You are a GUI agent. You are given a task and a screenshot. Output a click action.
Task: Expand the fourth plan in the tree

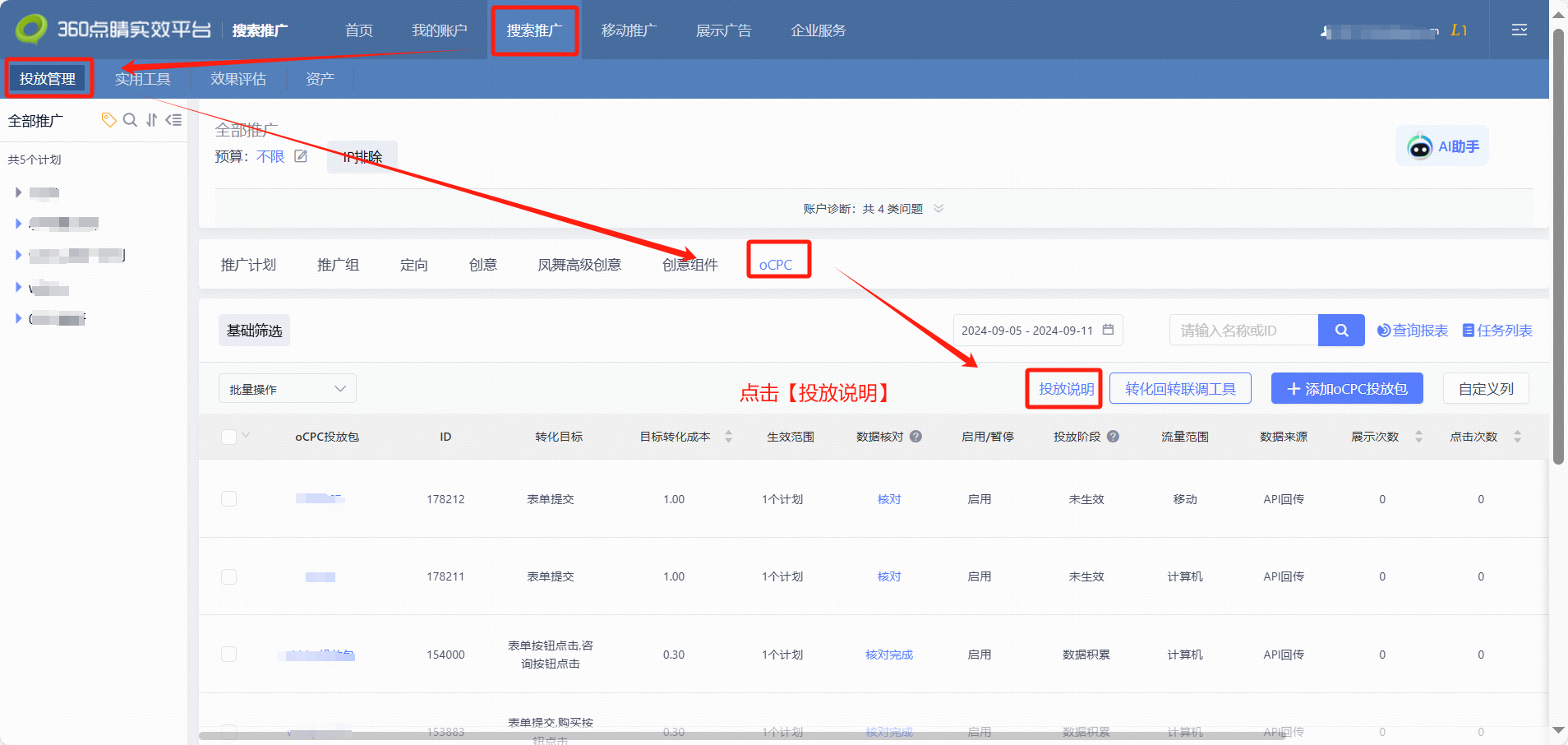click(x=18, y=287)
